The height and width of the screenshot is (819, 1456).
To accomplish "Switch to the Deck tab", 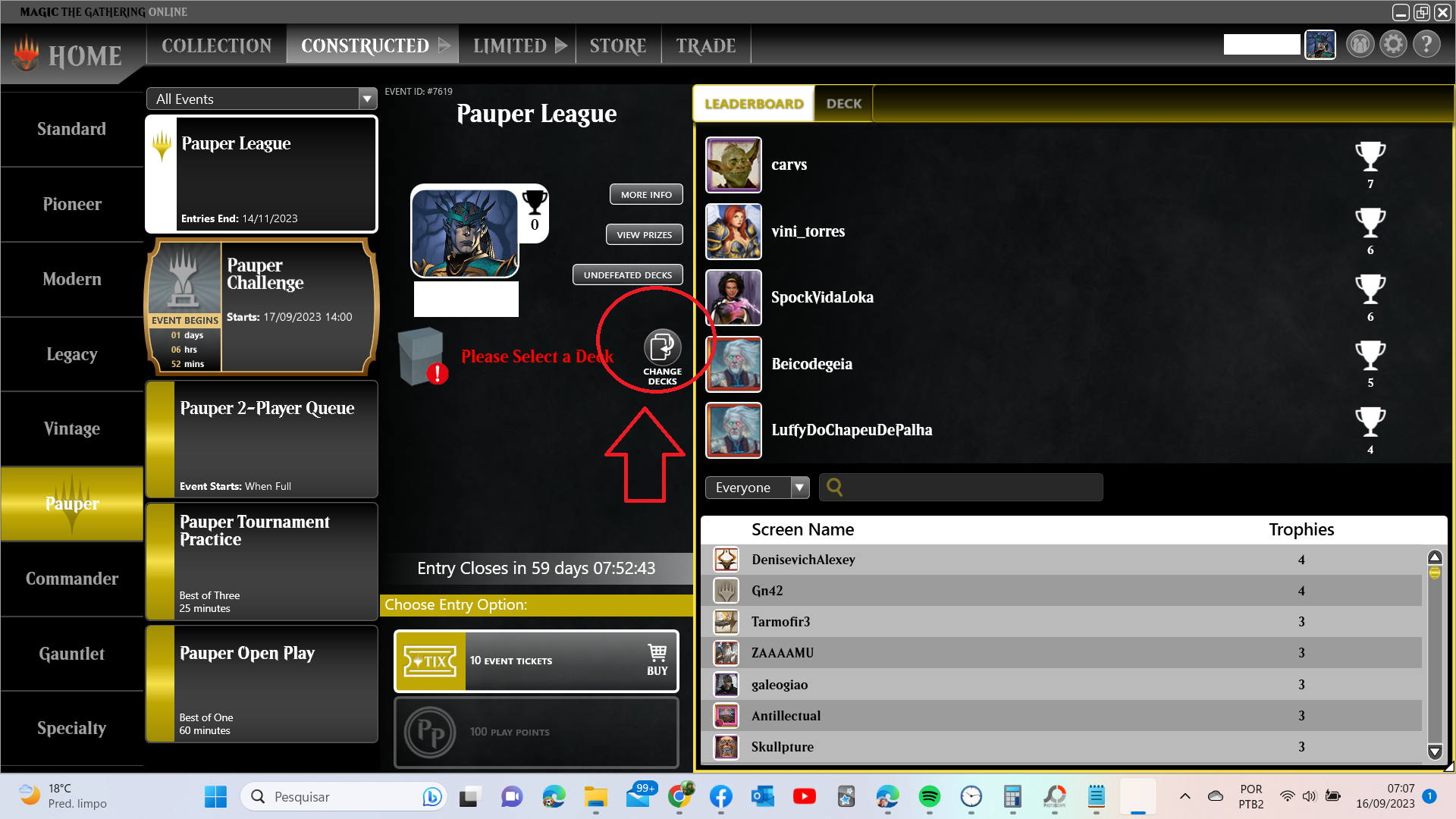I will coord(843,104).
